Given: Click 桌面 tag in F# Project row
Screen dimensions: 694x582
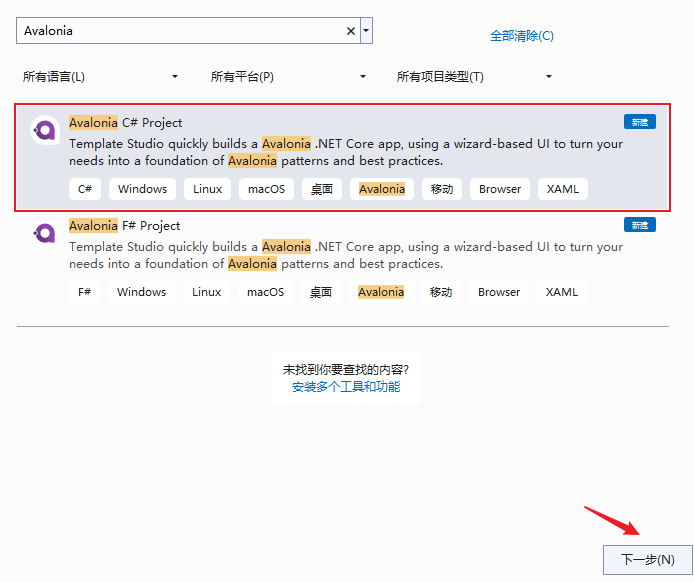Looking at the screenshot, I should (x=321, y=292).
